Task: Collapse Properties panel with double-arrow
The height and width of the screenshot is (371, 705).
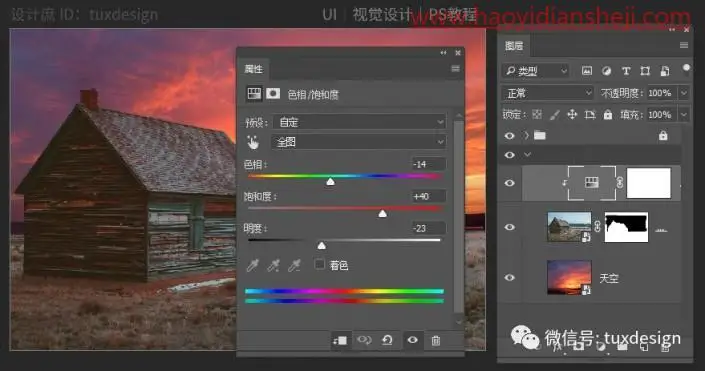Action: (443, 53)
